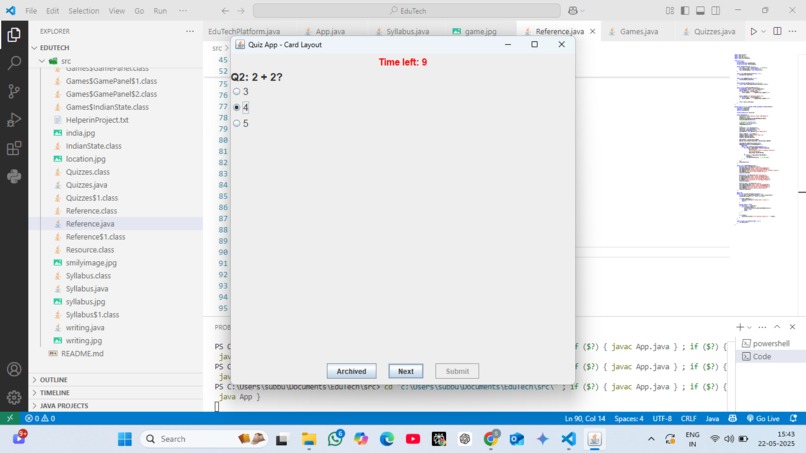This screenshot has height=453, width=806.
Task: Click the notifications bell in status bar
Action: click(793, 419)
